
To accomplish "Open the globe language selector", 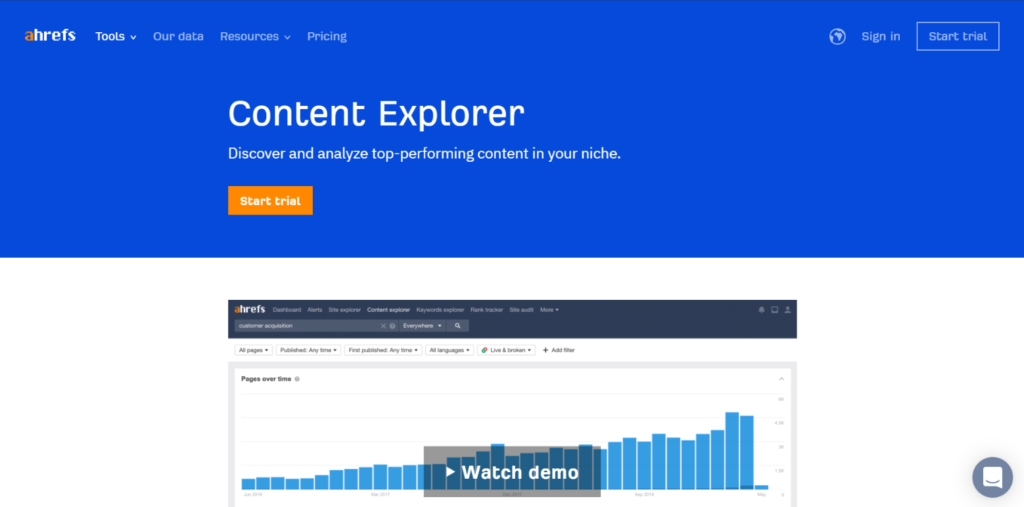I will (x=838, y=36).
